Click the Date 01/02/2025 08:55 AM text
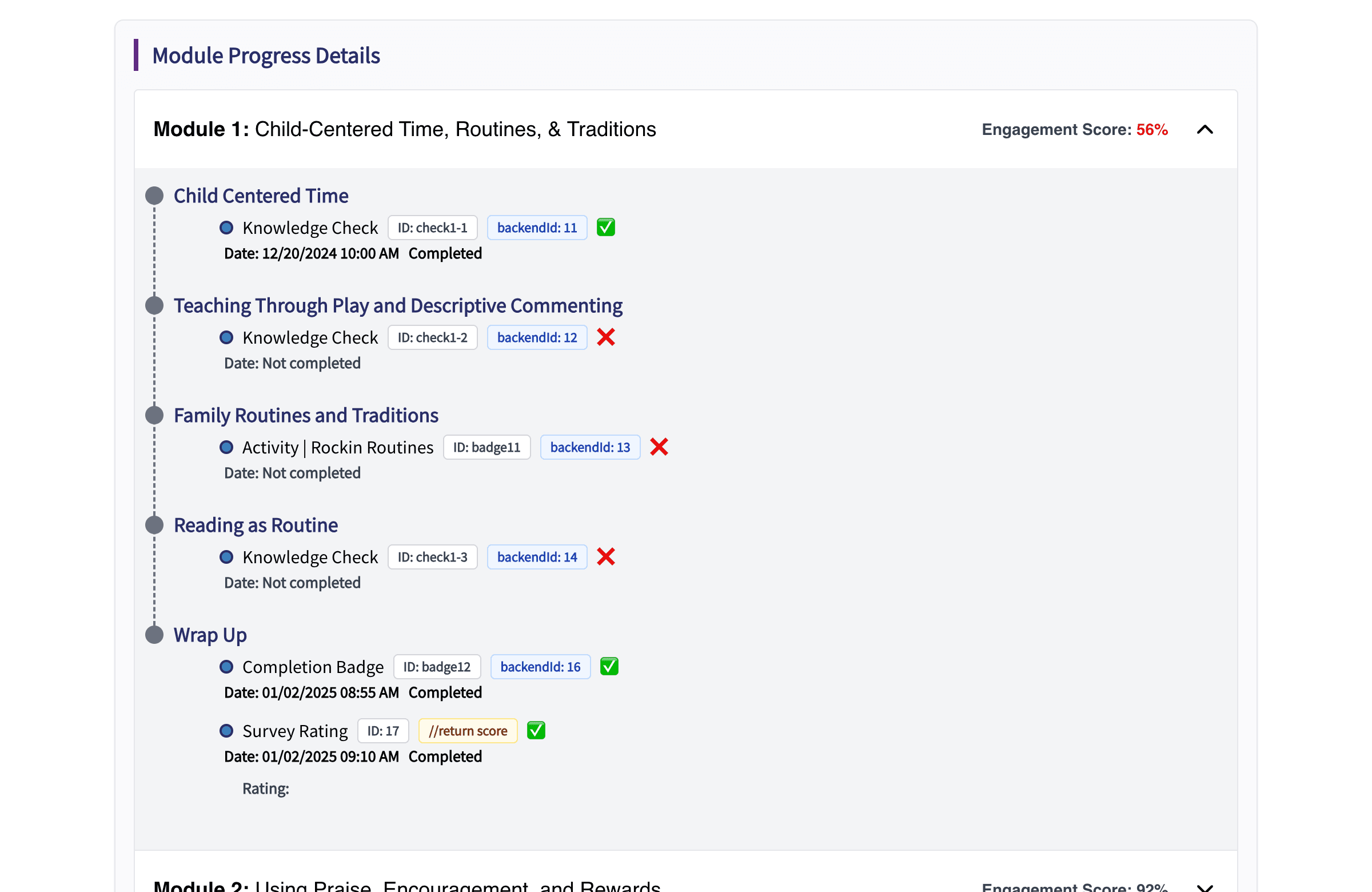This screenshot has height=892, width=1372. coord(312,692)
